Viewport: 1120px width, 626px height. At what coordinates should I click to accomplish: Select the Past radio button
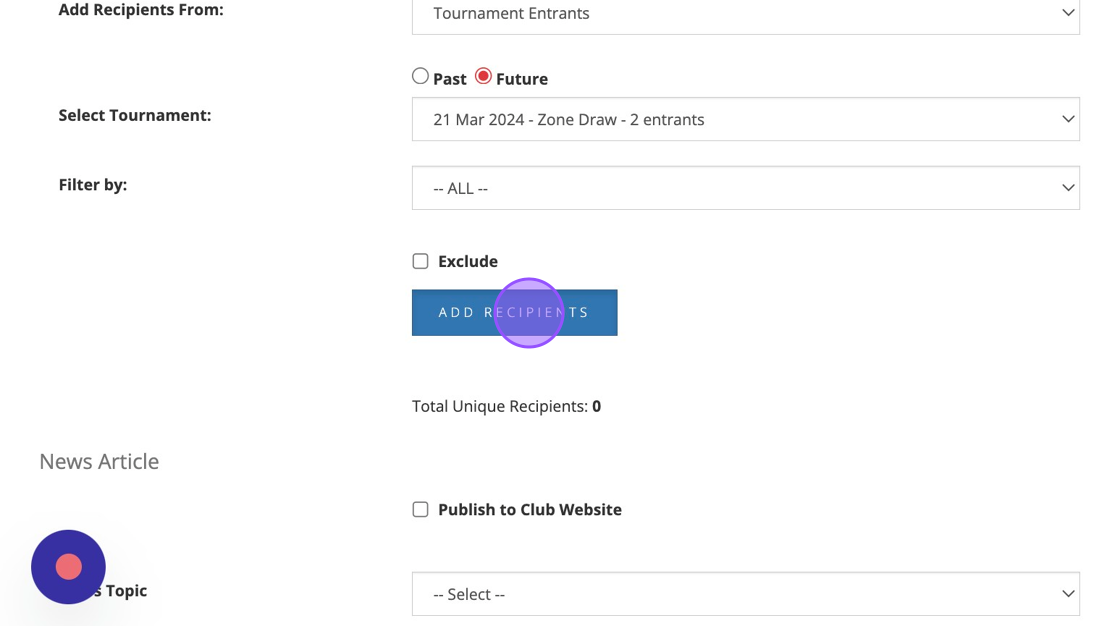pos(421,77)
